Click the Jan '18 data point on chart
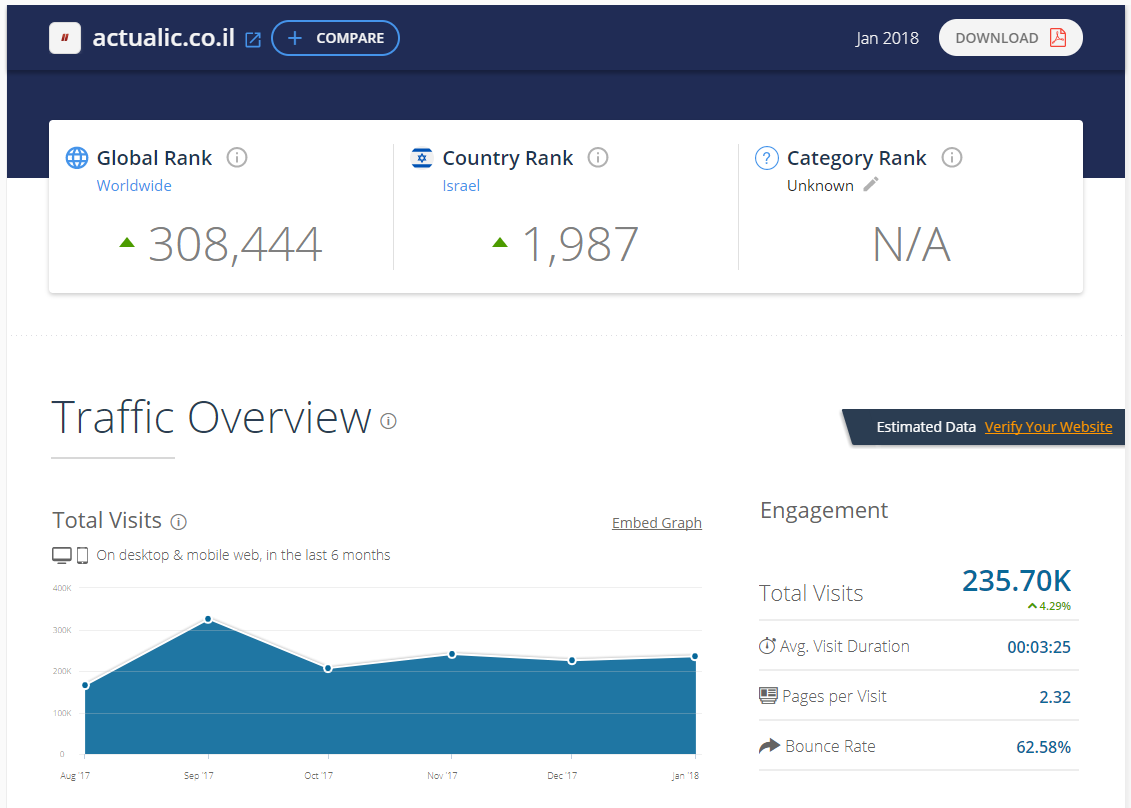The width and height of the screenshot is (1131, 808). pyautogui.click(x=694, y=657)
